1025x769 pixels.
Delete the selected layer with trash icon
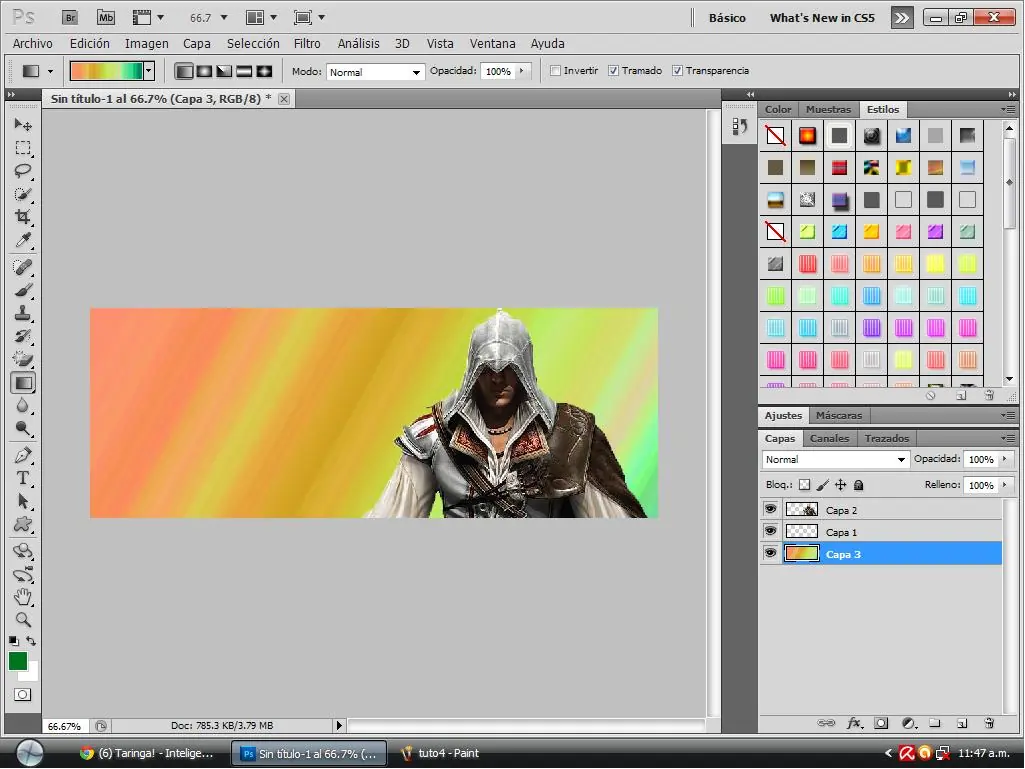[989, 723]
